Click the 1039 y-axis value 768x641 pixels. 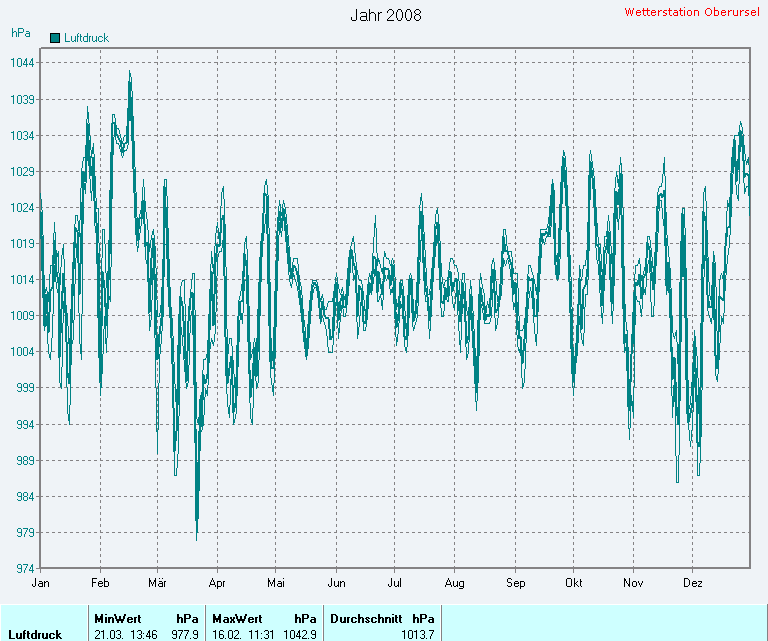coord(23,99)
